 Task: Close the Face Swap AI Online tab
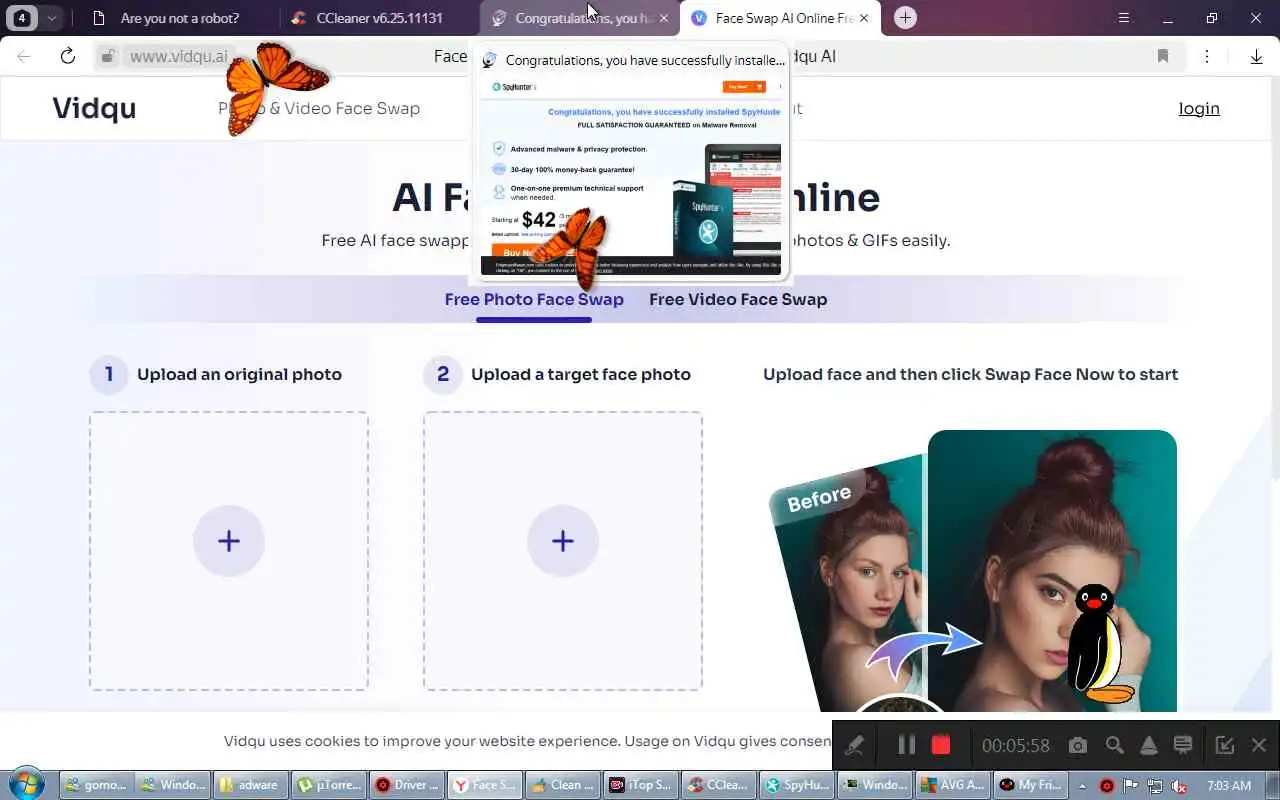(x=864, y=18)
